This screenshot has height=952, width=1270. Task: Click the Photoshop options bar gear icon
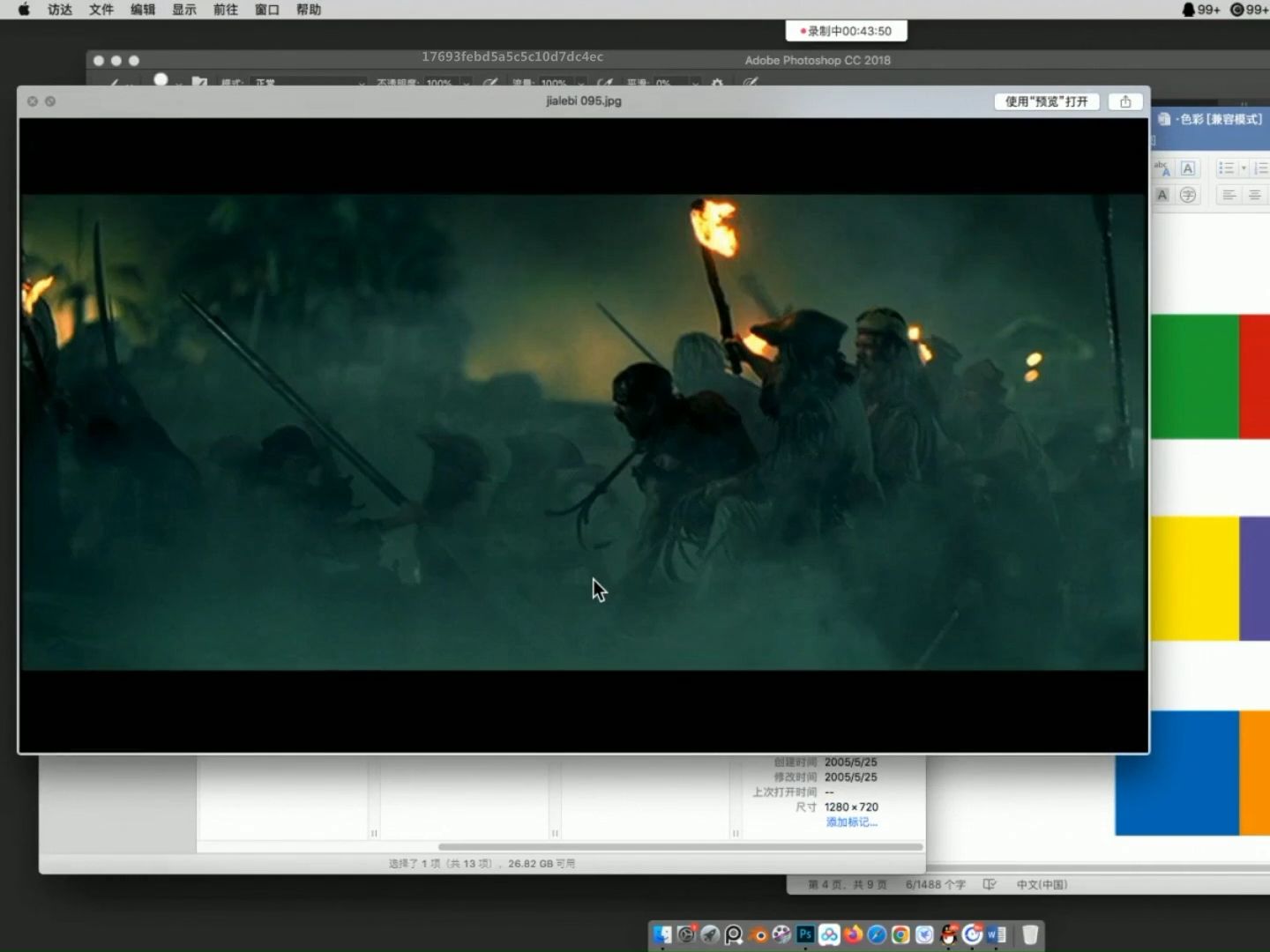717,82
